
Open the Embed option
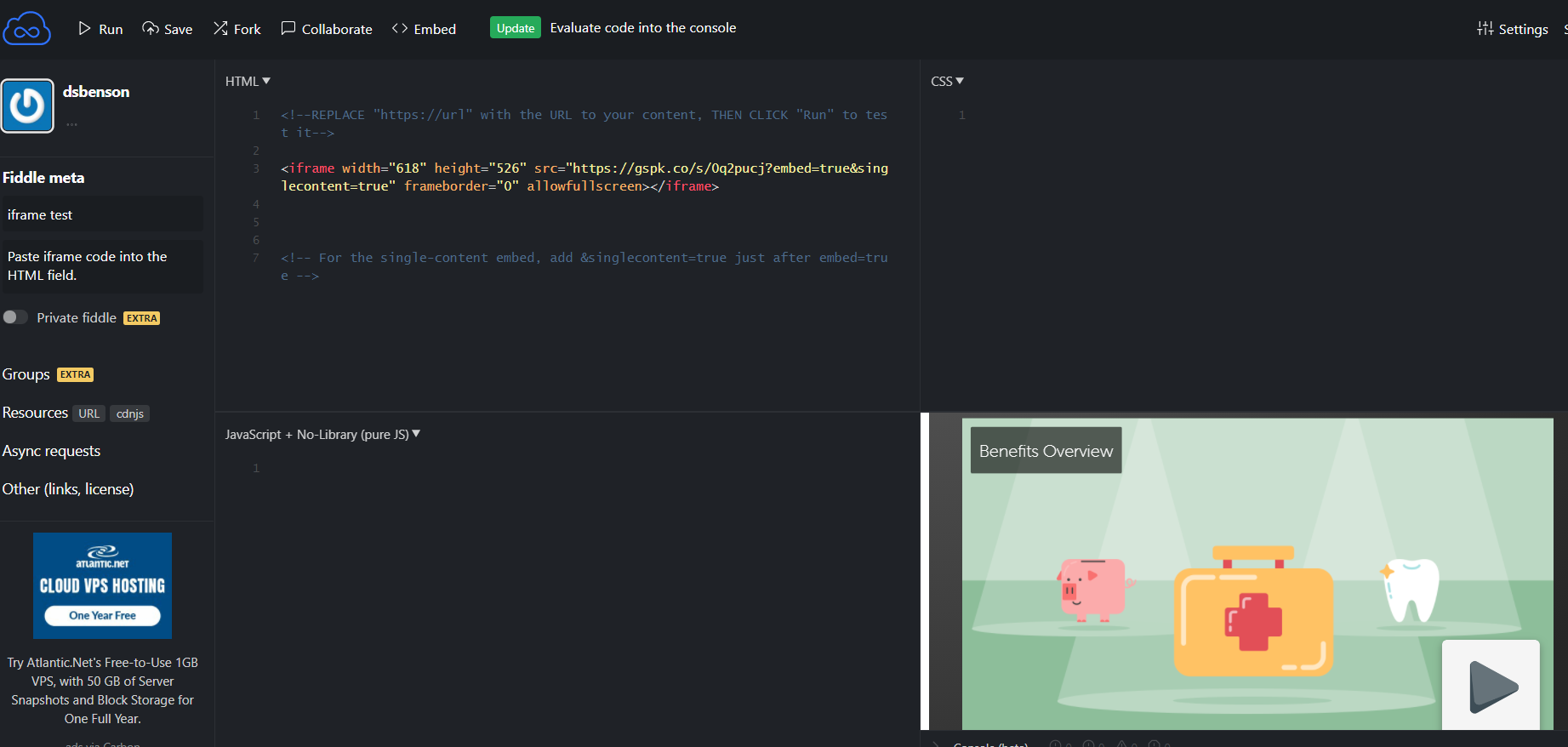(x=424, y=29)
